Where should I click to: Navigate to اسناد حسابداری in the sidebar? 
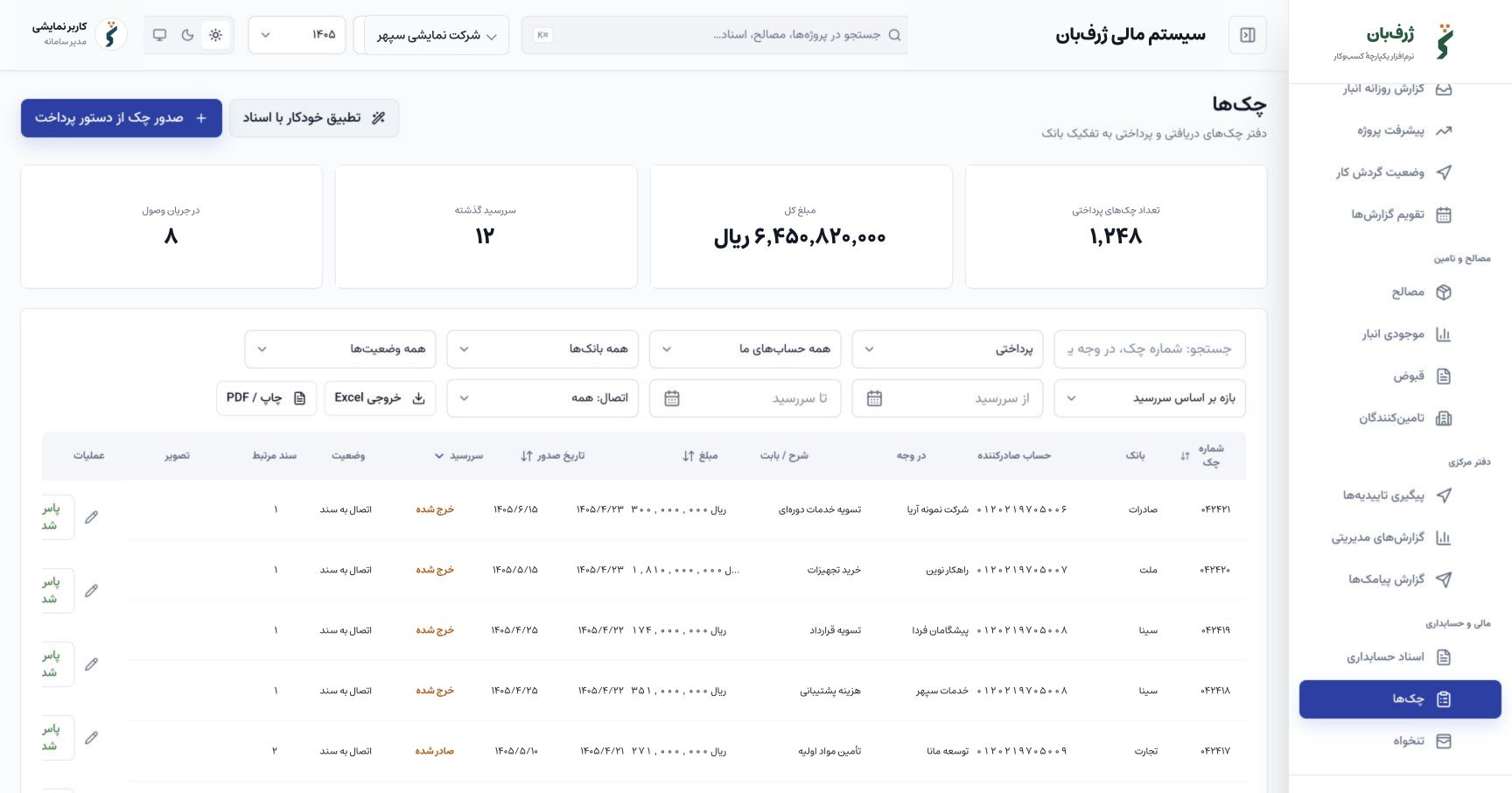(1400, 656)
